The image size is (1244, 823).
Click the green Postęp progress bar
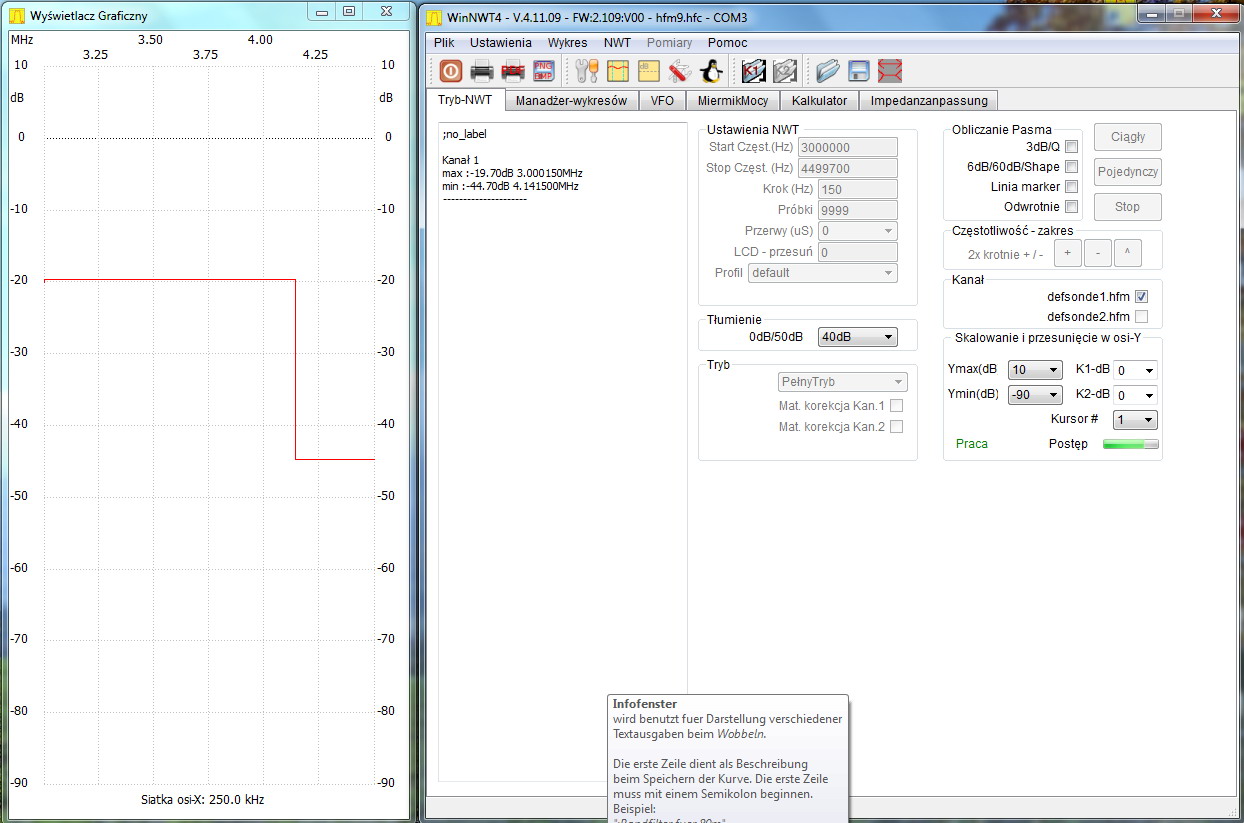1130,444
